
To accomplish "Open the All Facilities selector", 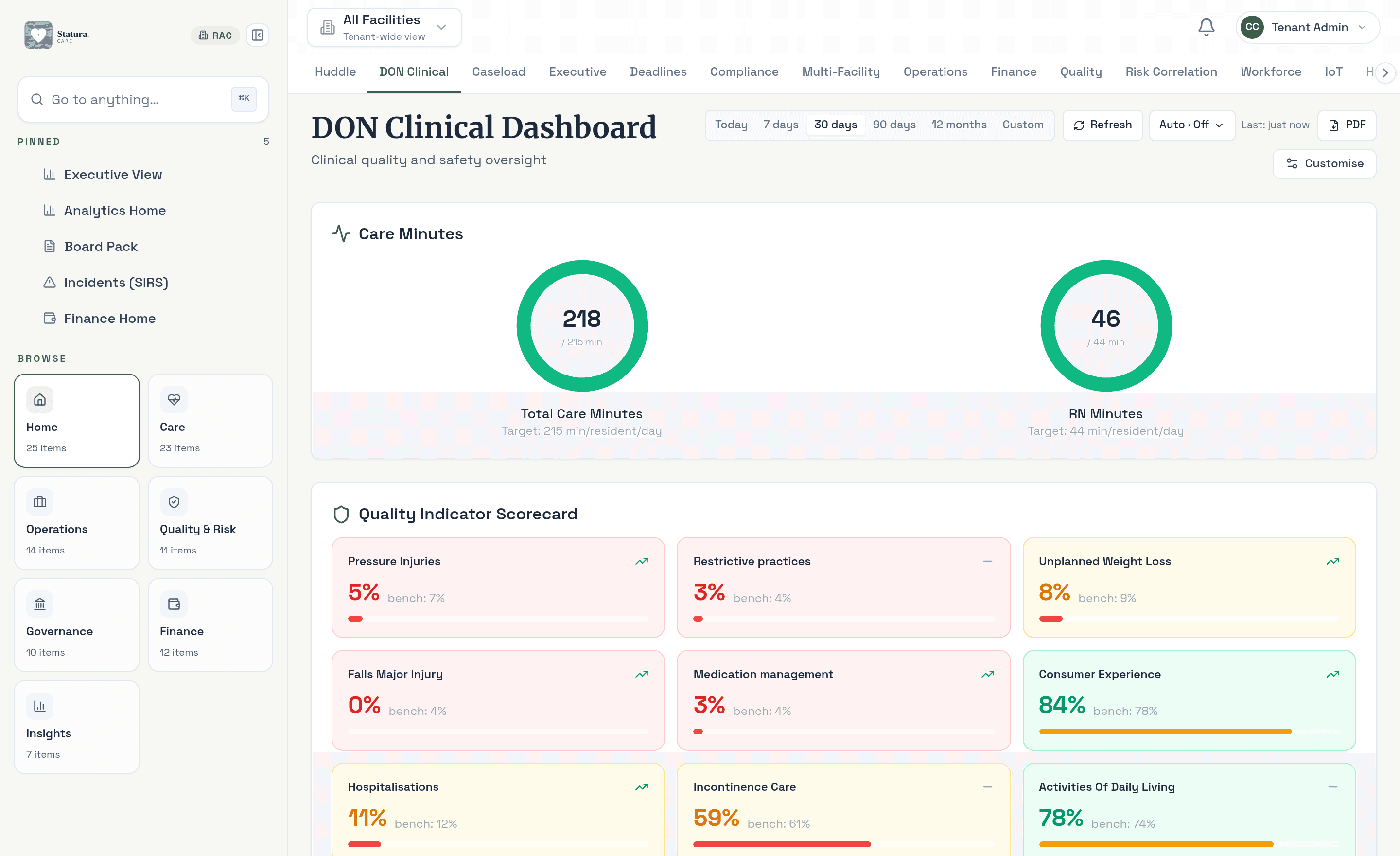I will point(384,27).
